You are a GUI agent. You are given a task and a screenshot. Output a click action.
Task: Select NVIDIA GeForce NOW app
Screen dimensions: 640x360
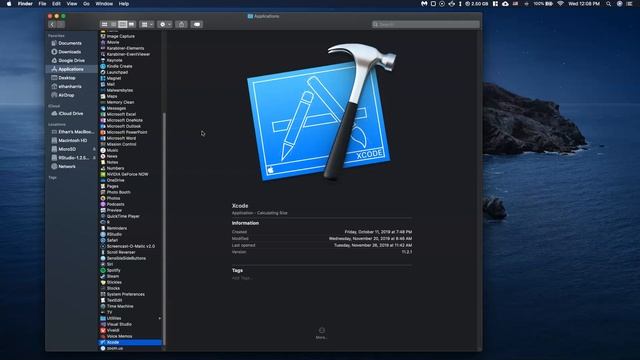[127, 174]
